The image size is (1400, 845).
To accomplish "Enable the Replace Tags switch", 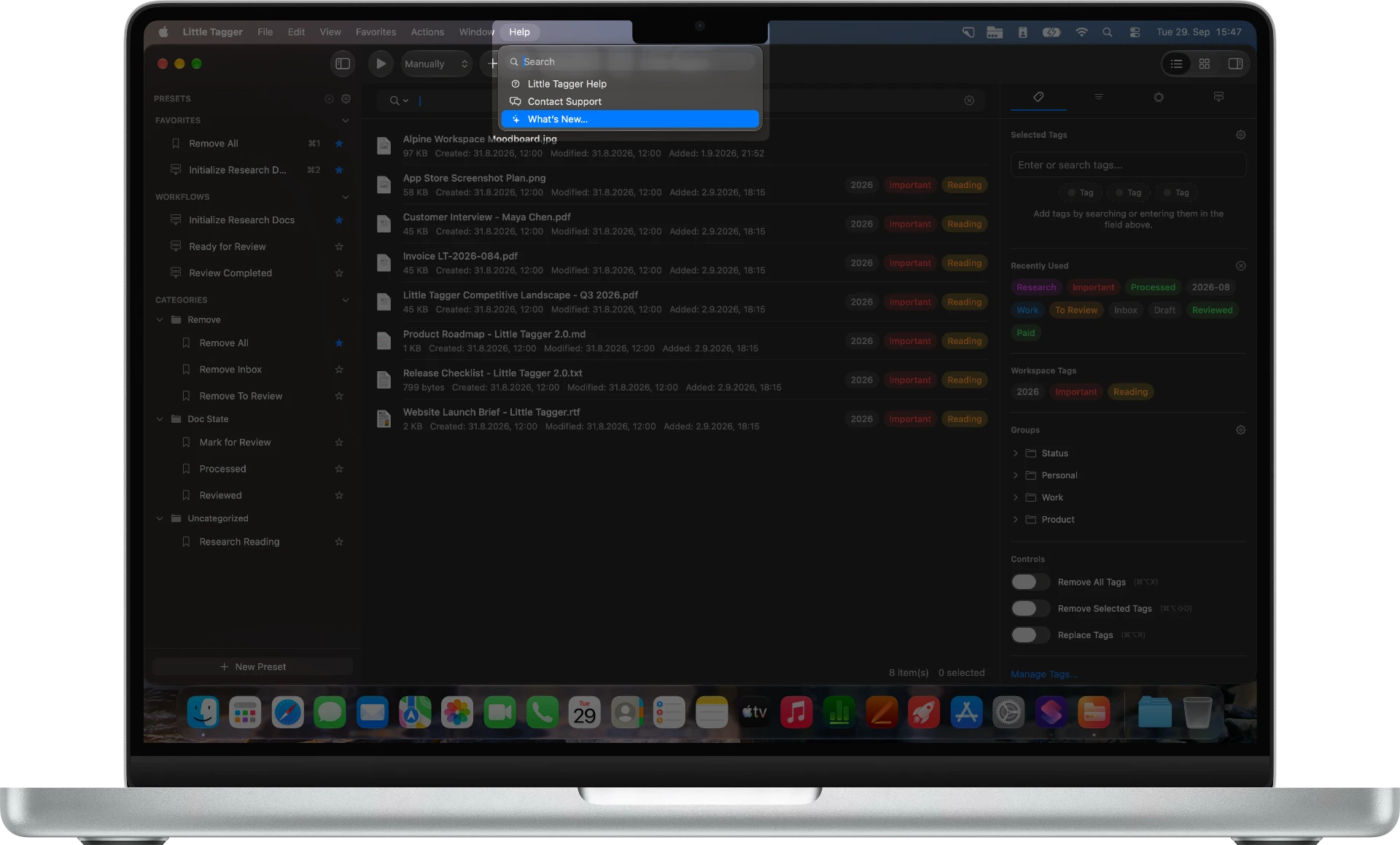I will [1030, 635].
